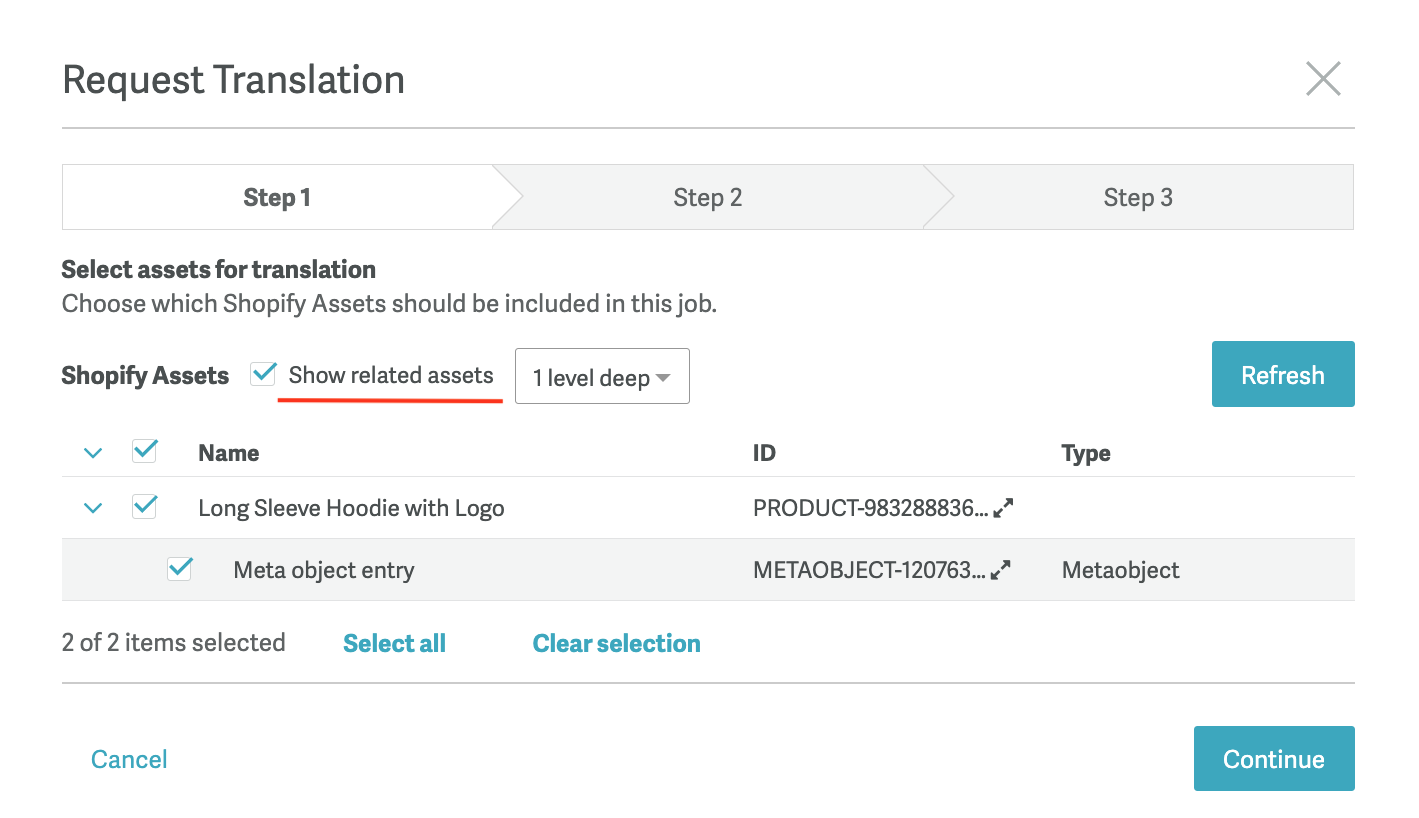Click the Continue button
1419x818 pixels.
coord(1274,759)
